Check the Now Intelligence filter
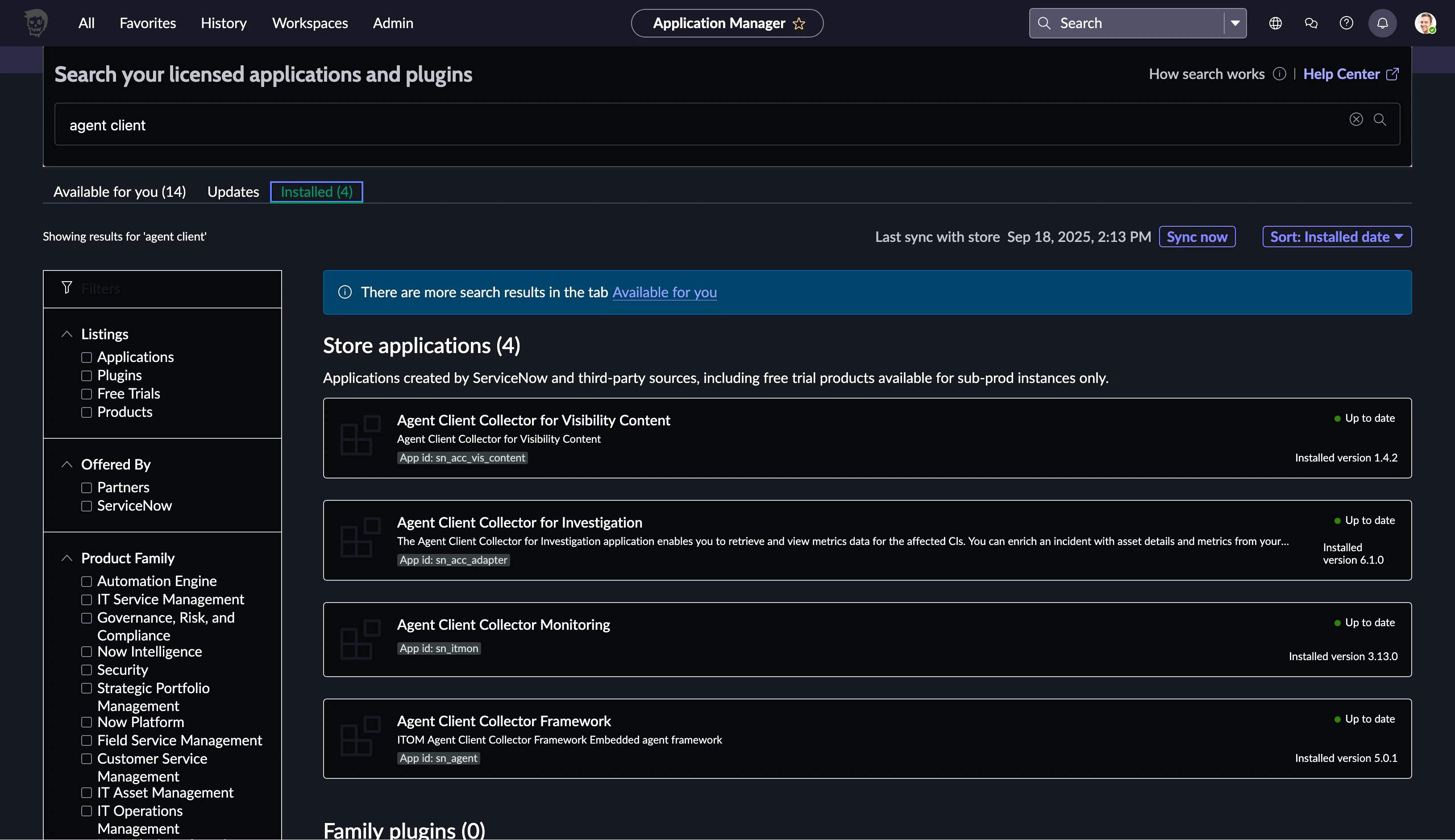Viewport: 1455px width, 840px height. (87, 651)
